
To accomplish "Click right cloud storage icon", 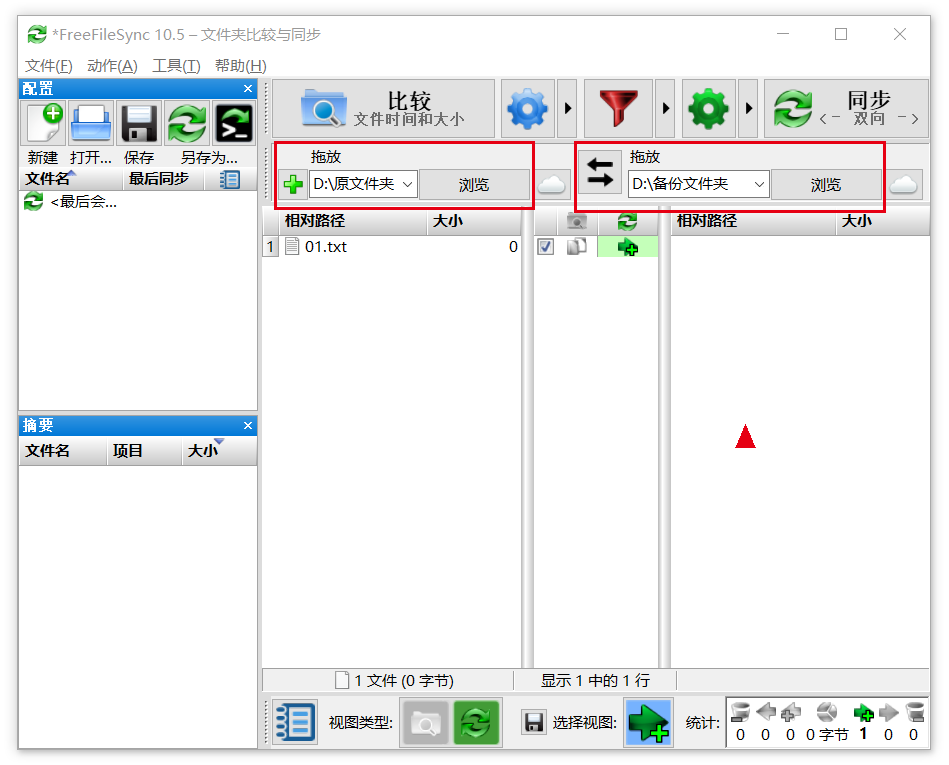I will pyautogui.click(x=904, y=184).
